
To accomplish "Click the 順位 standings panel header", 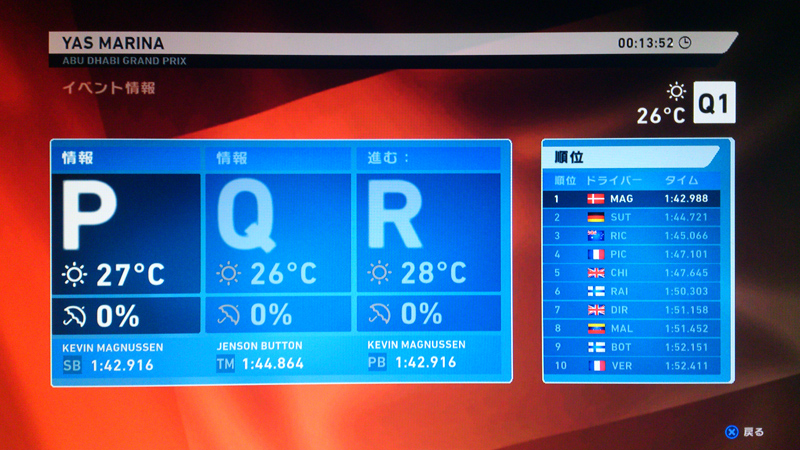I will pyautogui.click(x=632, y=157).
